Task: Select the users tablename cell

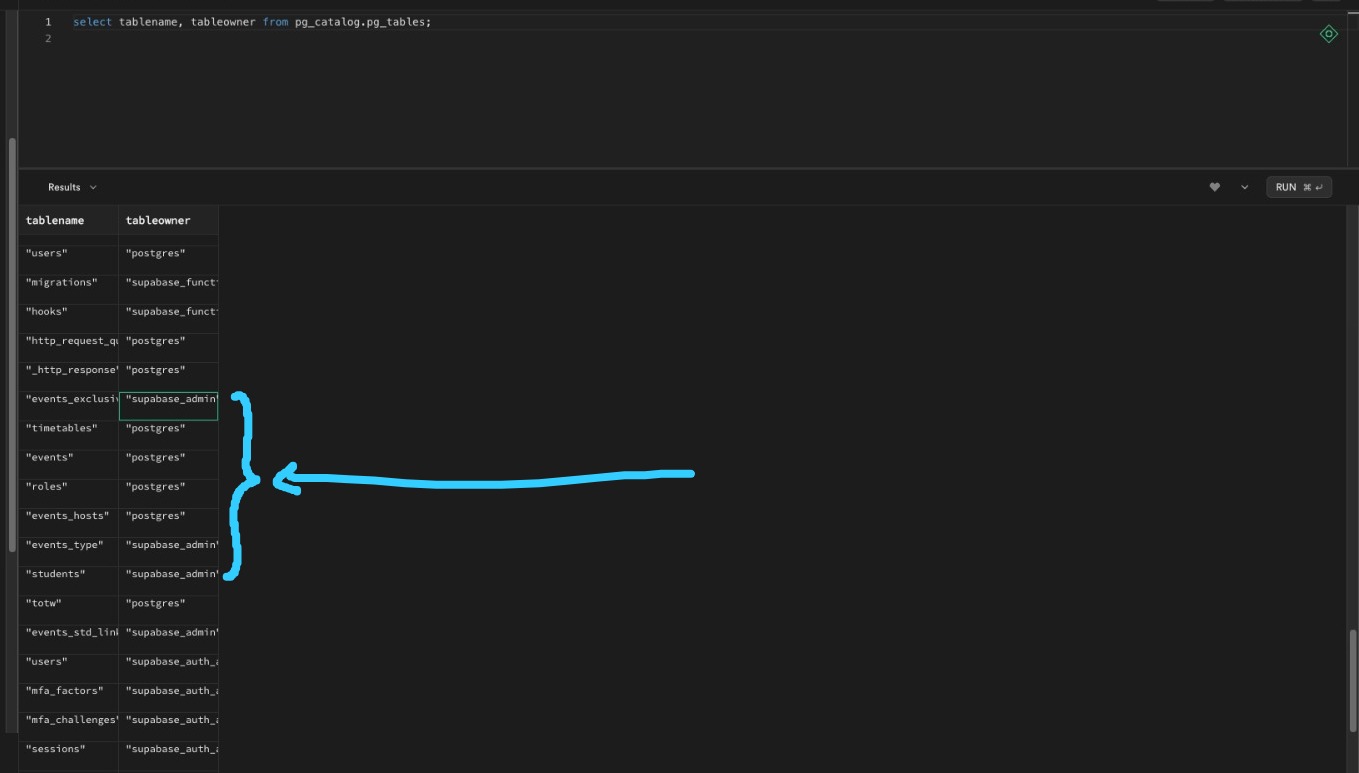Action: click(x=45, y=253)
